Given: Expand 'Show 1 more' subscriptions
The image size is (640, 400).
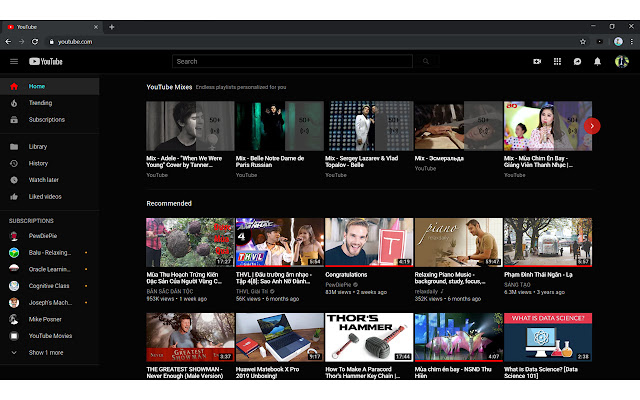Looking at the screenshot, I should pos(45,353).
